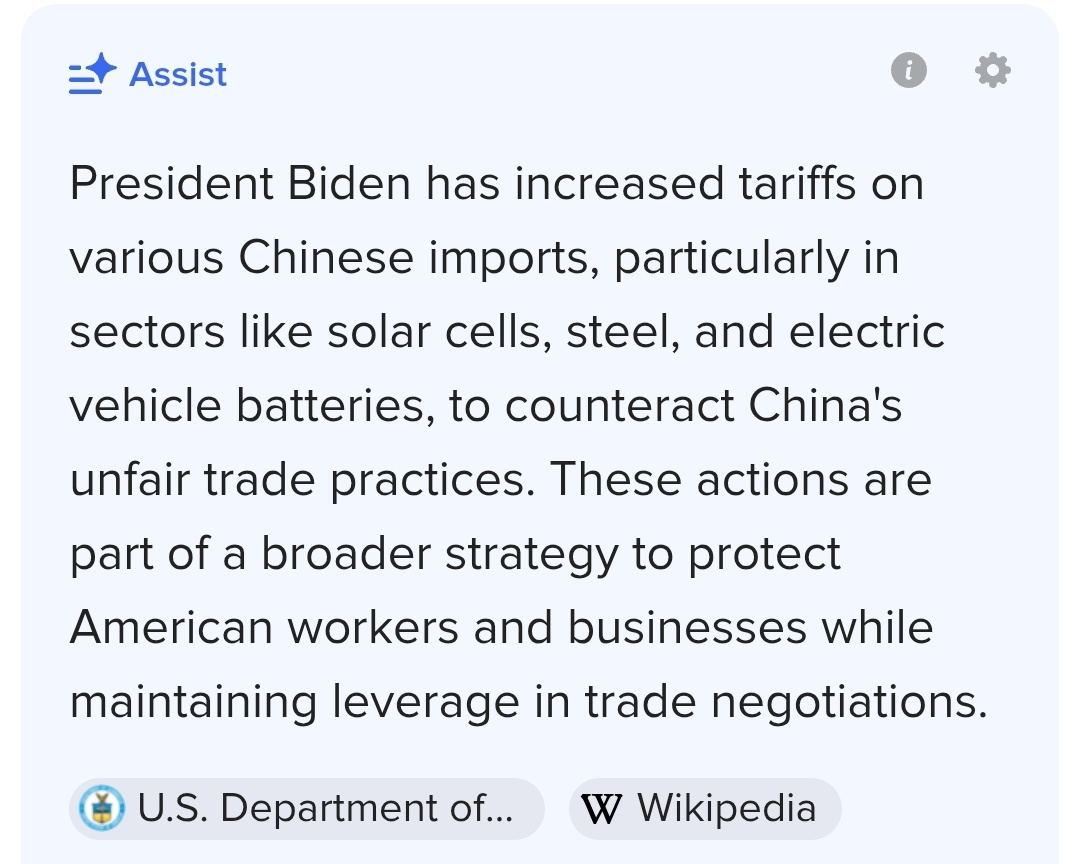Open Assist settings via the gear icon
Screen dimensions: 1080x864
pos(992,71)
